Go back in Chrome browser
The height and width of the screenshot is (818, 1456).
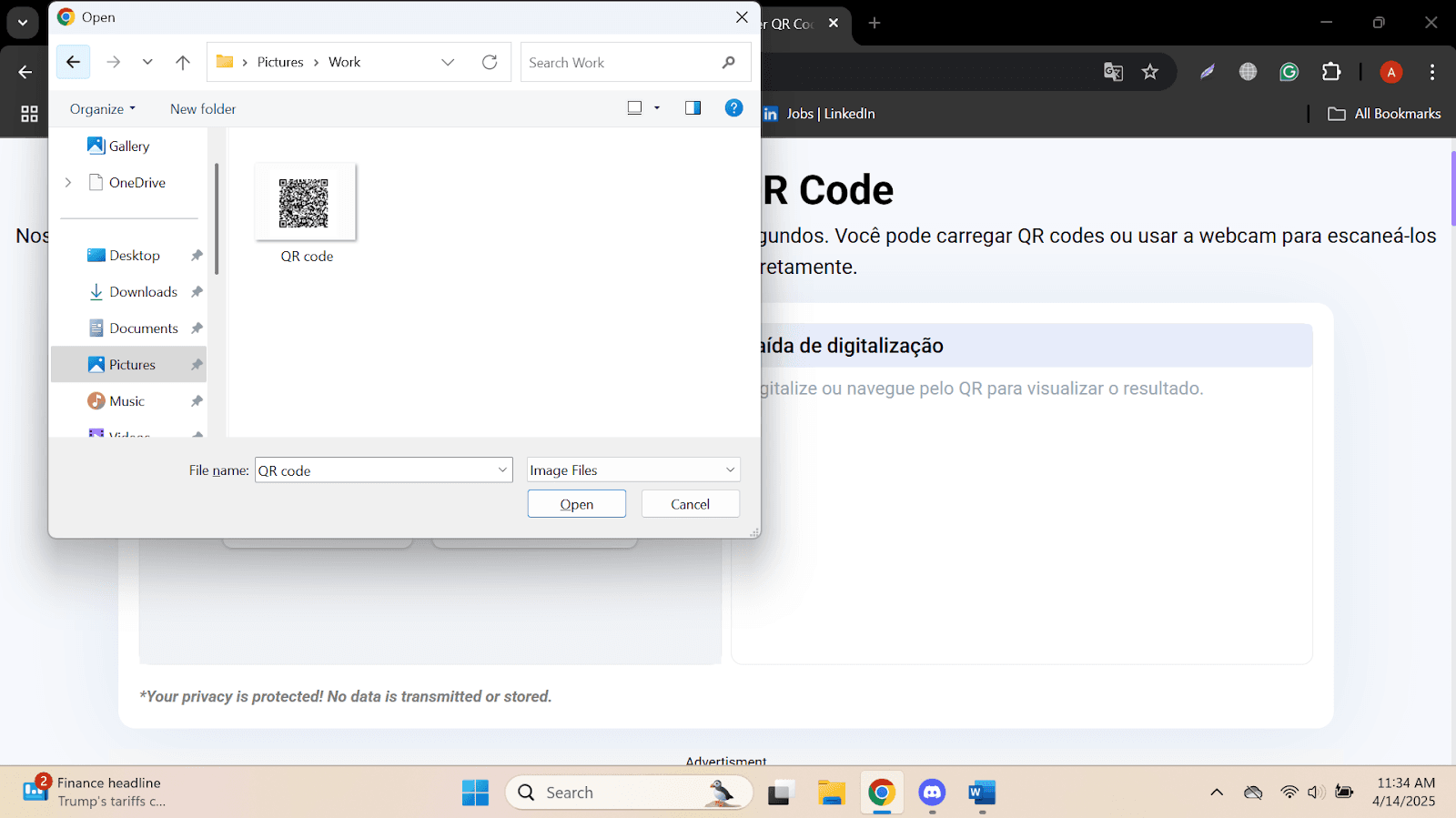click(25, 72)
